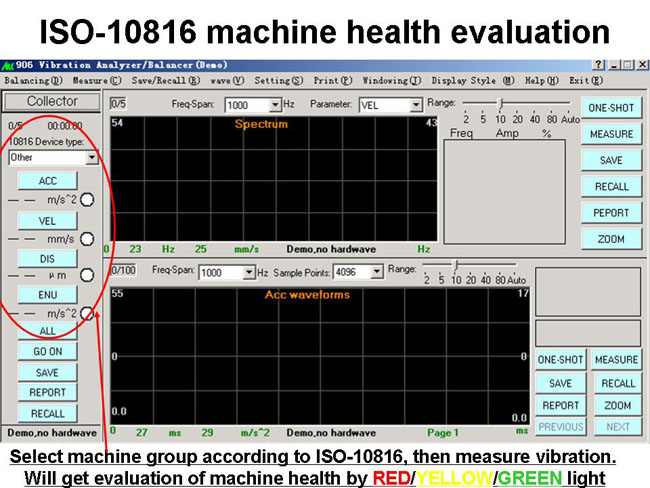Click the app icon in the title bar
Image resolution: width=650 pixels, height=488 pixels.
tap(8, 65)
